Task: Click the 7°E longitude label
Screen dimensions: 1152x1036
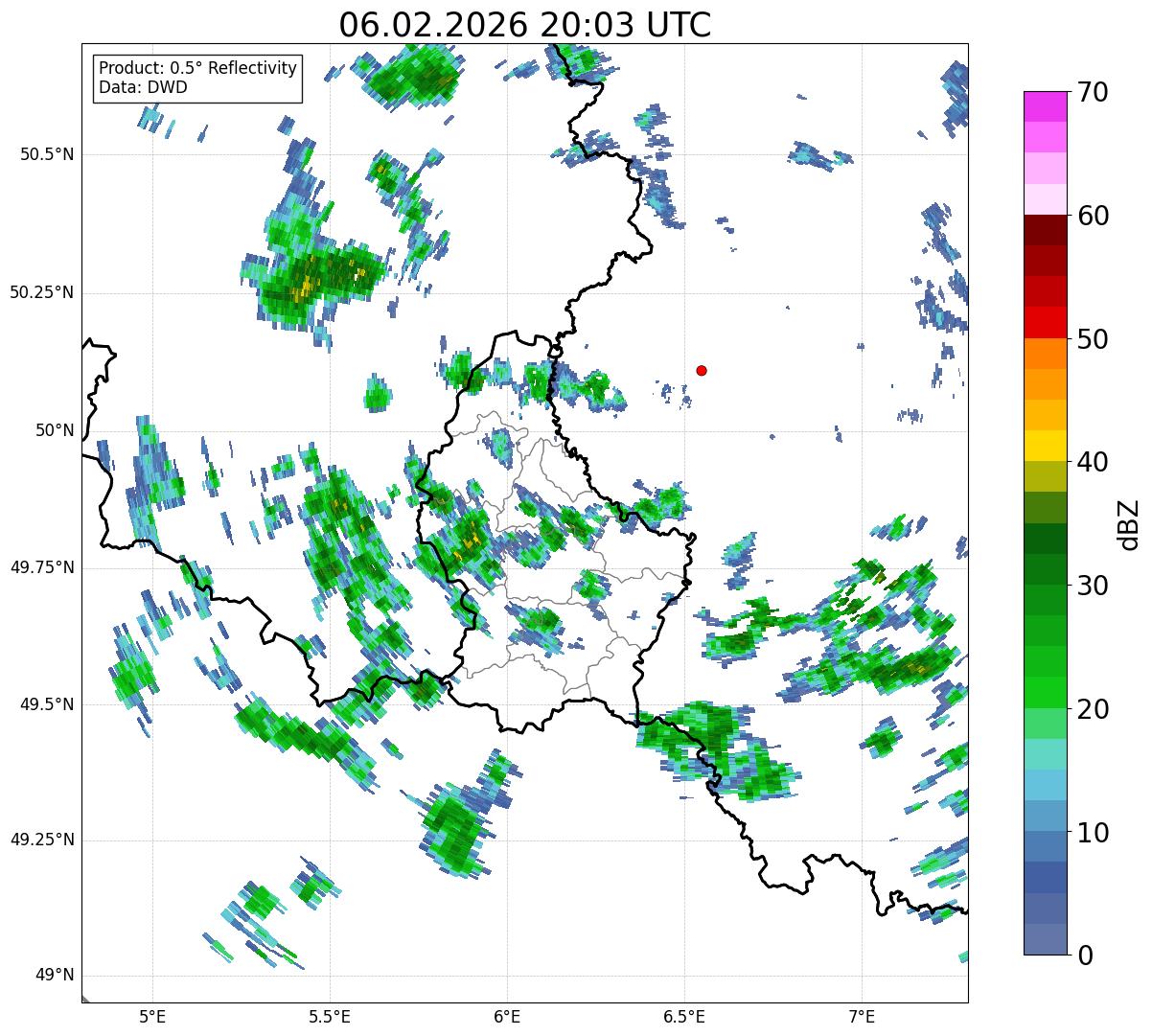Action: 862,1016
